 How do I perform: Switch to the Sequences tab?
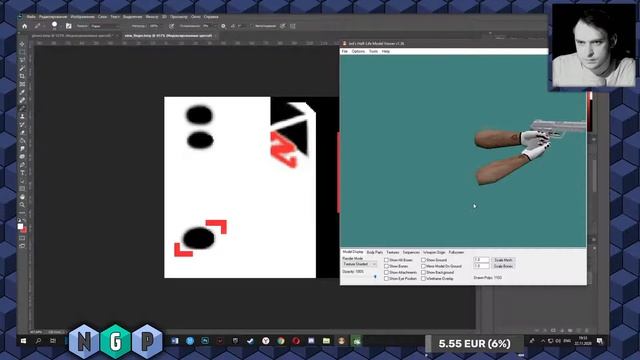(411, 252)
